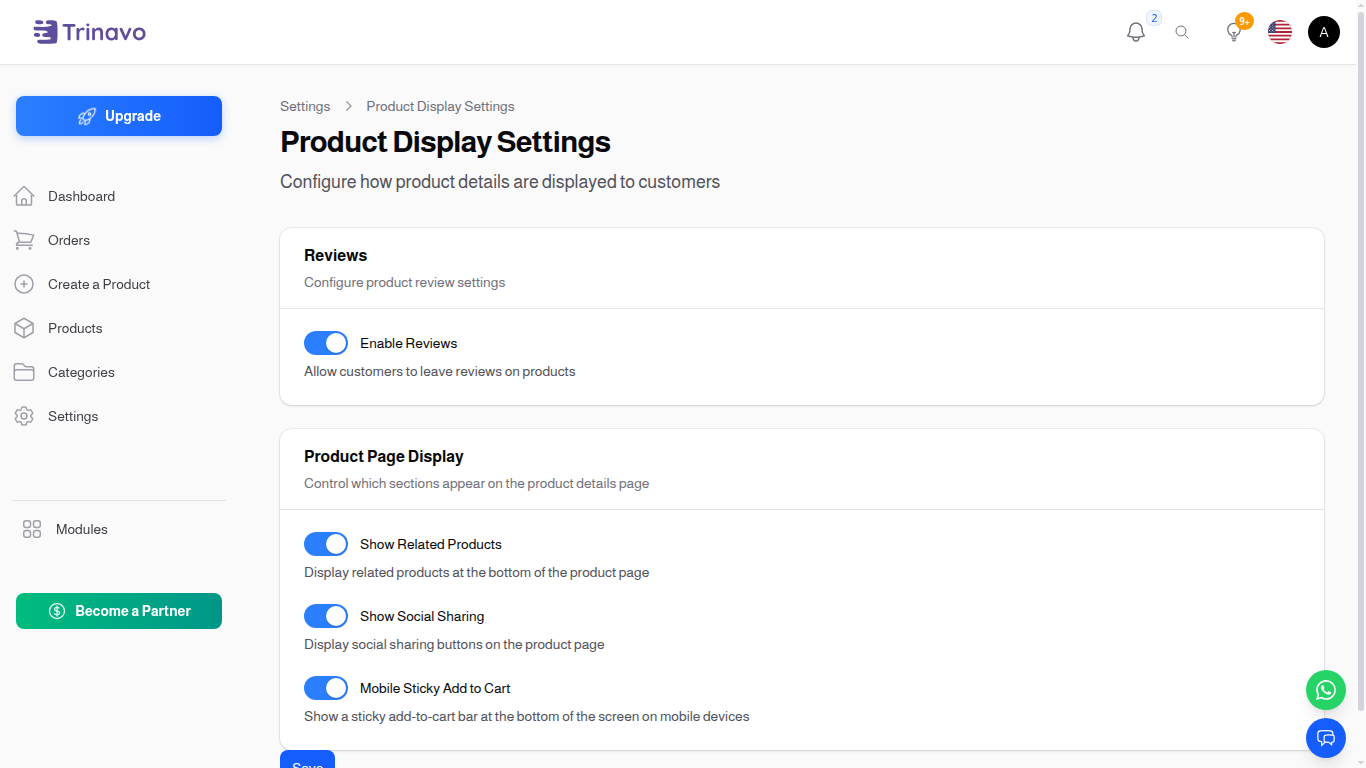Image resolution: width=1366 pixels, height=768 pixels.
Task: Click Settings breadcrumb link
Action: (x=305, y=106)
